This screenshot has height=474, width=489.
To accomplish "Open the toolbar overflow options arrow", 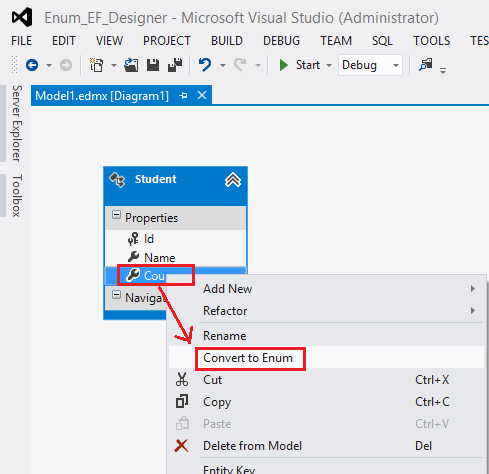I will click(x=443, y=71).
